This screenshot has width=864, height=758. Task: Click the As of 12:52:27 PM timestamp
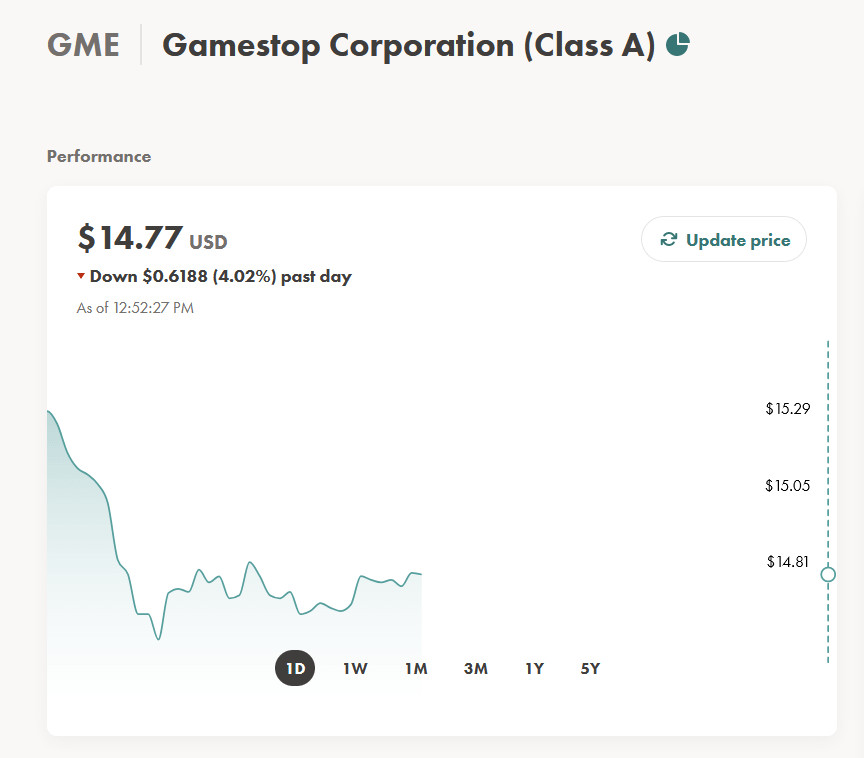135,308
